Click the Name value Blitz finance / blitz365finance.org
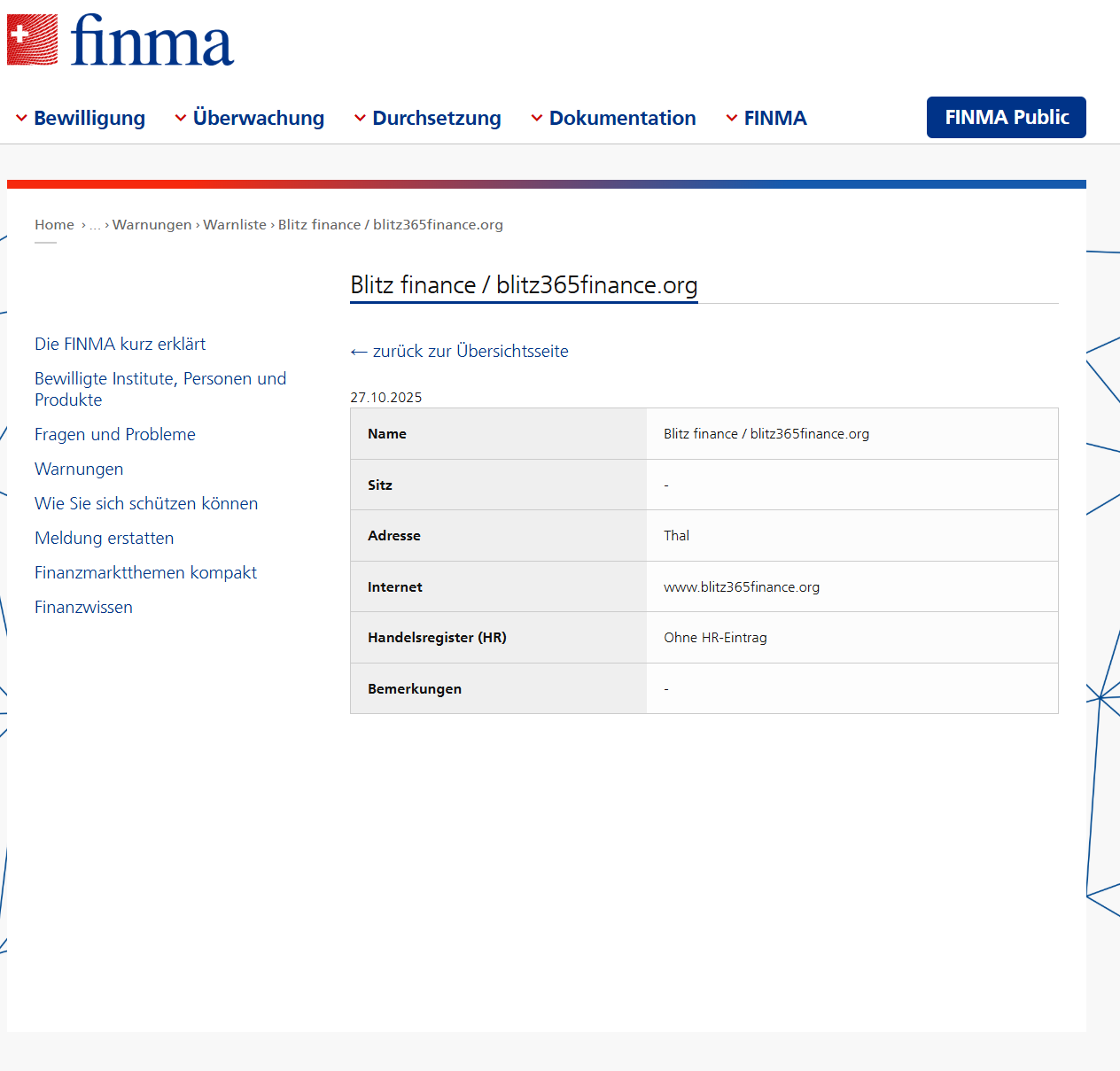 (766, 434)
